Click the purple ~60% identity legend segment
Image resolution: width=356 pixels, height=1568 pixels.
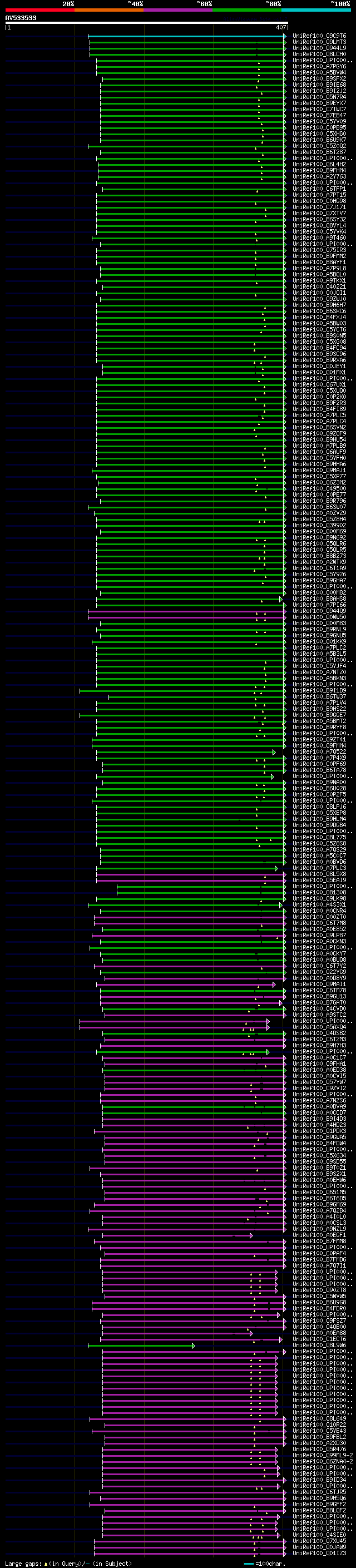(179, 10)
